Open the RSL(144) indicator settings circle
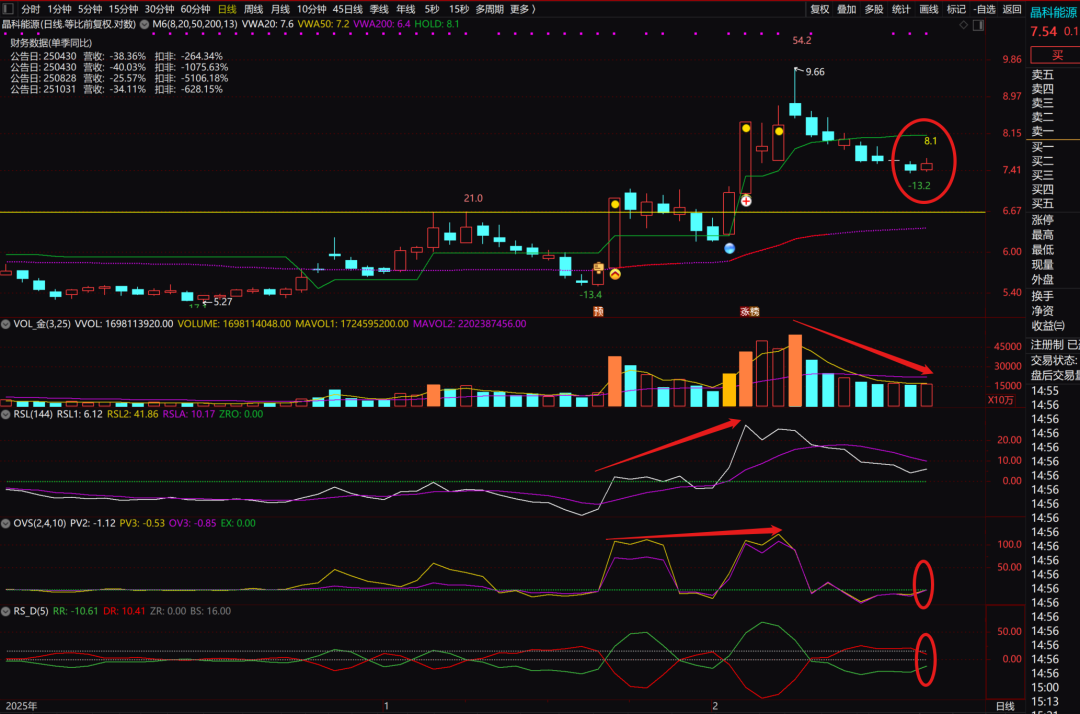This screenshot has height=714, width=1080. coord(6,414)
